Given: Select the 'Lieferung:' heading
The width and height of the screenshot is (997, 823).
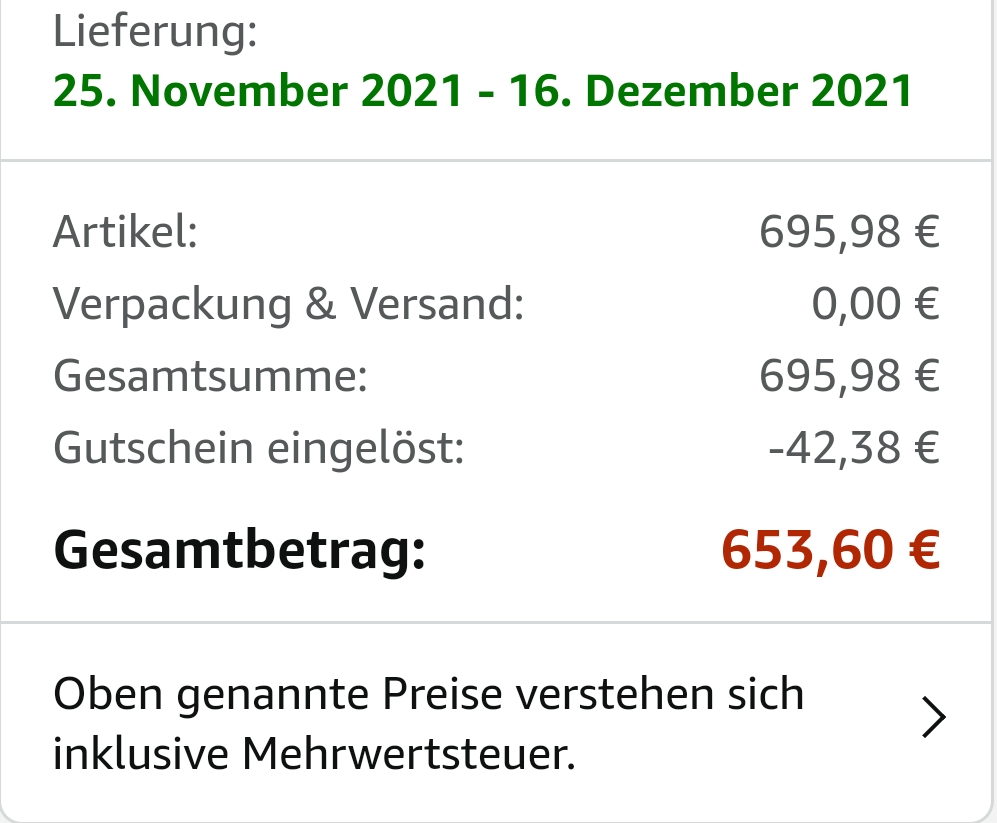Looking at the screenshot, I should point(155,33).
